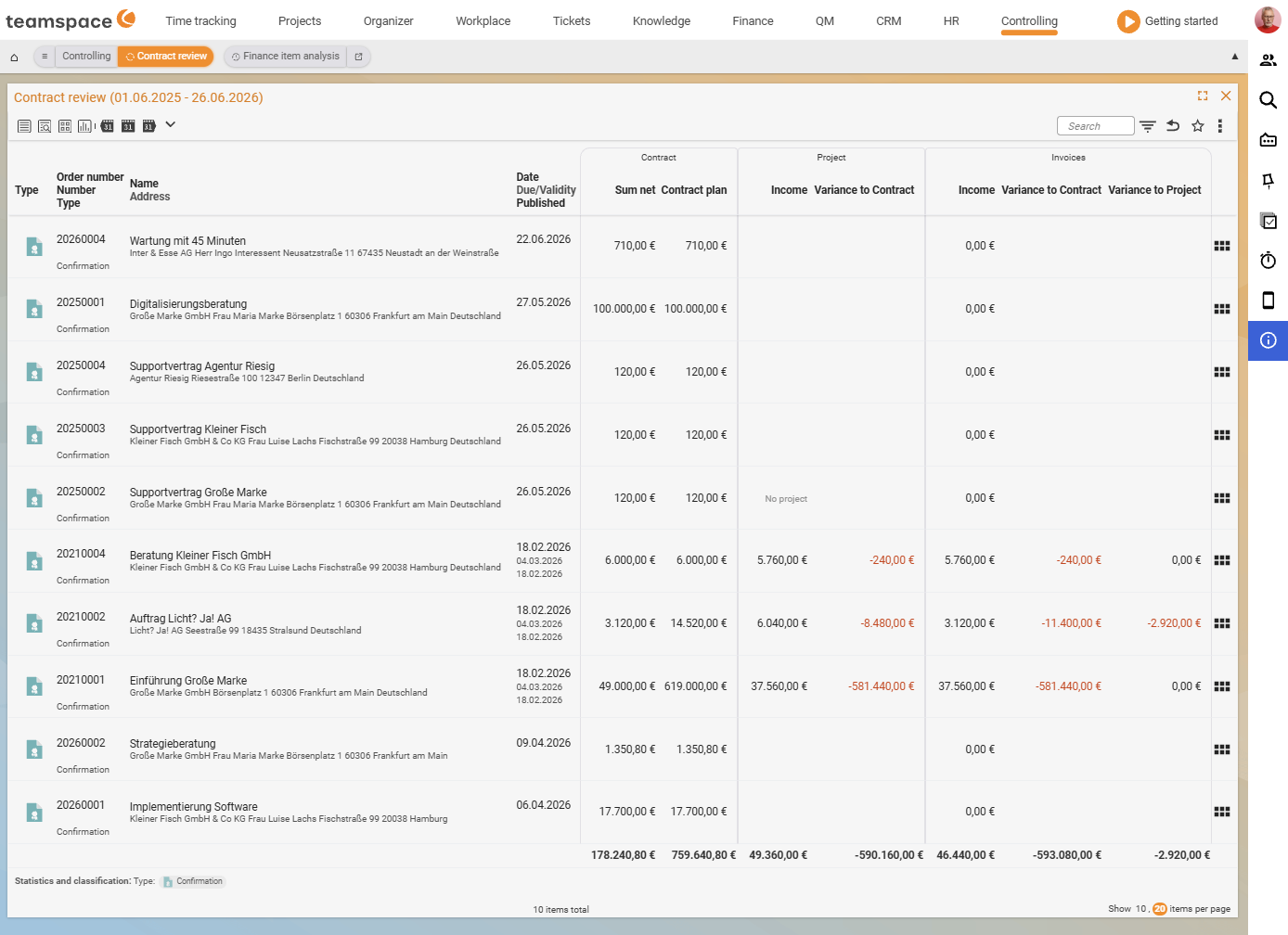Mark view as favorite with star
The image size is (1288, 935).
coord(1198,126)
